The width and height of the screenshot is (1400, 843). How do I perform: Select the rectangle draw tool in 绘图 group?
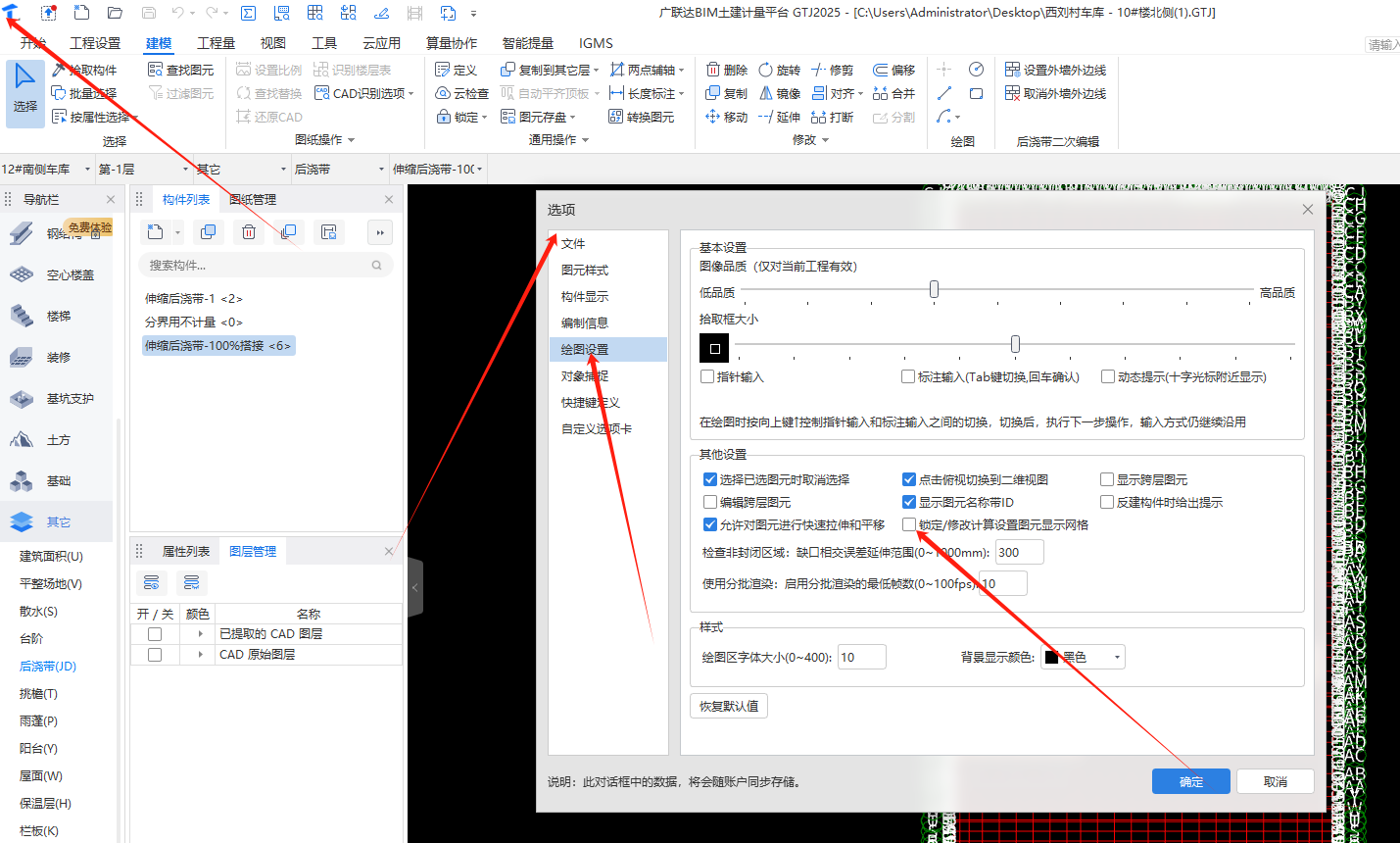click(976, 93)
